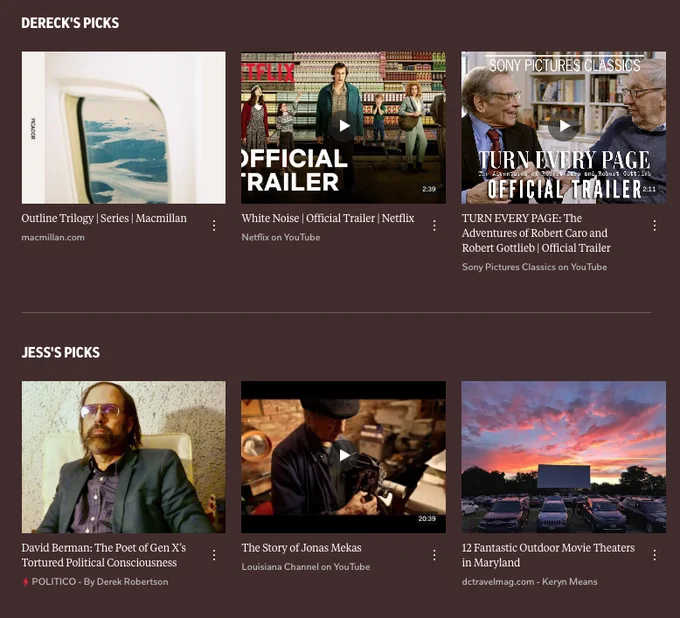680x618 pixels.
Task: Open 'The Story of Jonas Mekas' title link
Action: tap(301, 548)
